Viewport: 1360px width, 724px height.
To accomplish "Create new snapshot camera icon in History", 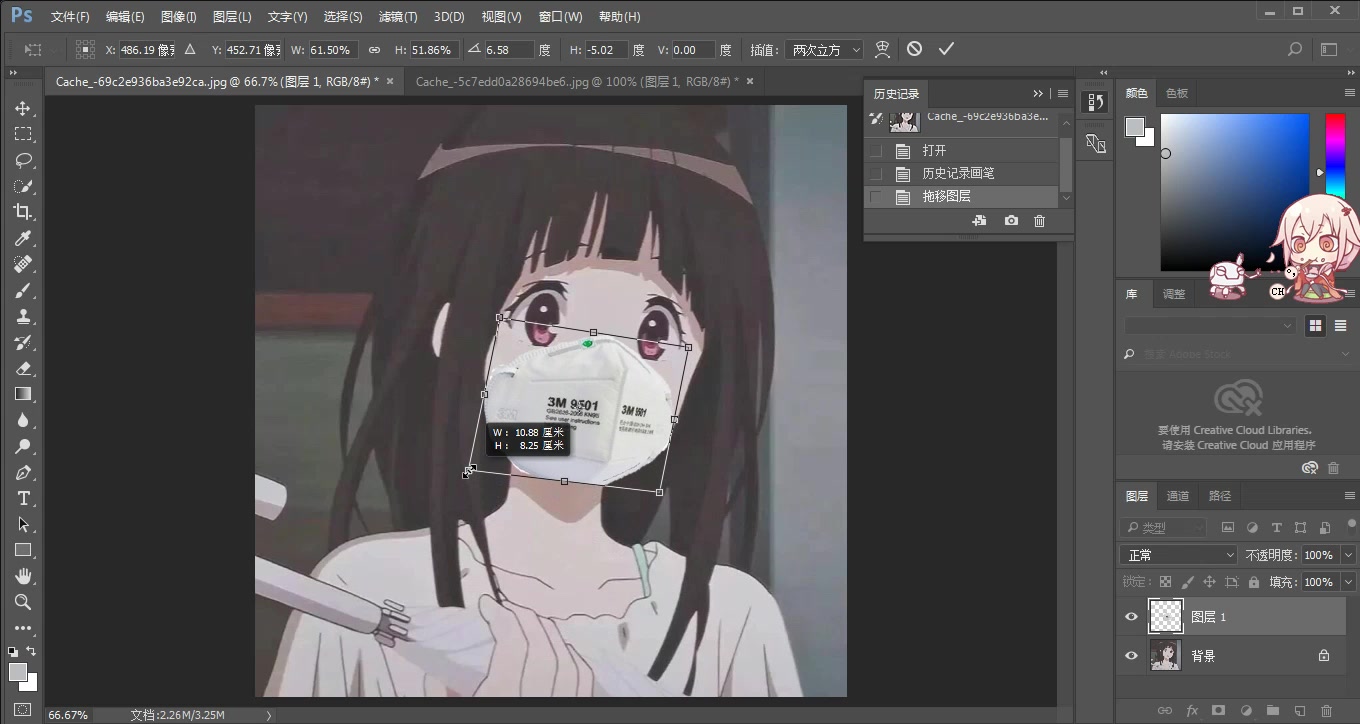I will coord(1011,220).
